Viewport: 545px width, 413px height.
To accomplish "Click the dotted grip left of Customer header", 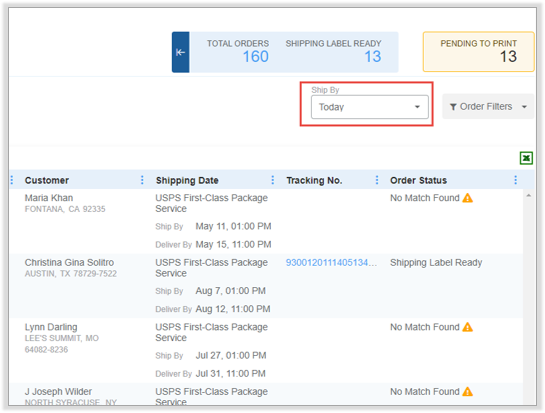I will point(12,180).
